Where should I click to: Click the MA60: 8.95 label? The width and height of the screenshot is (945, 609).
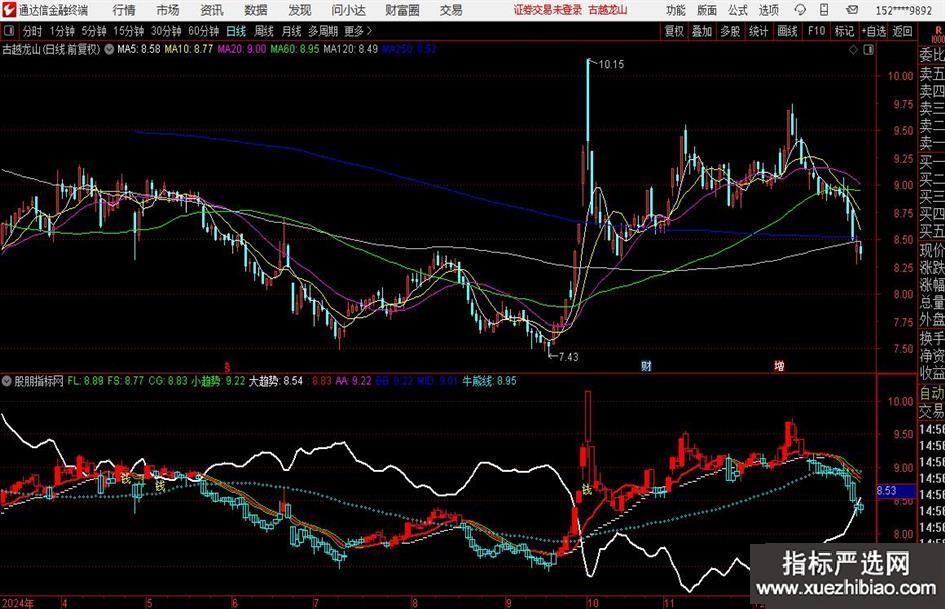[x=295, y=49]
